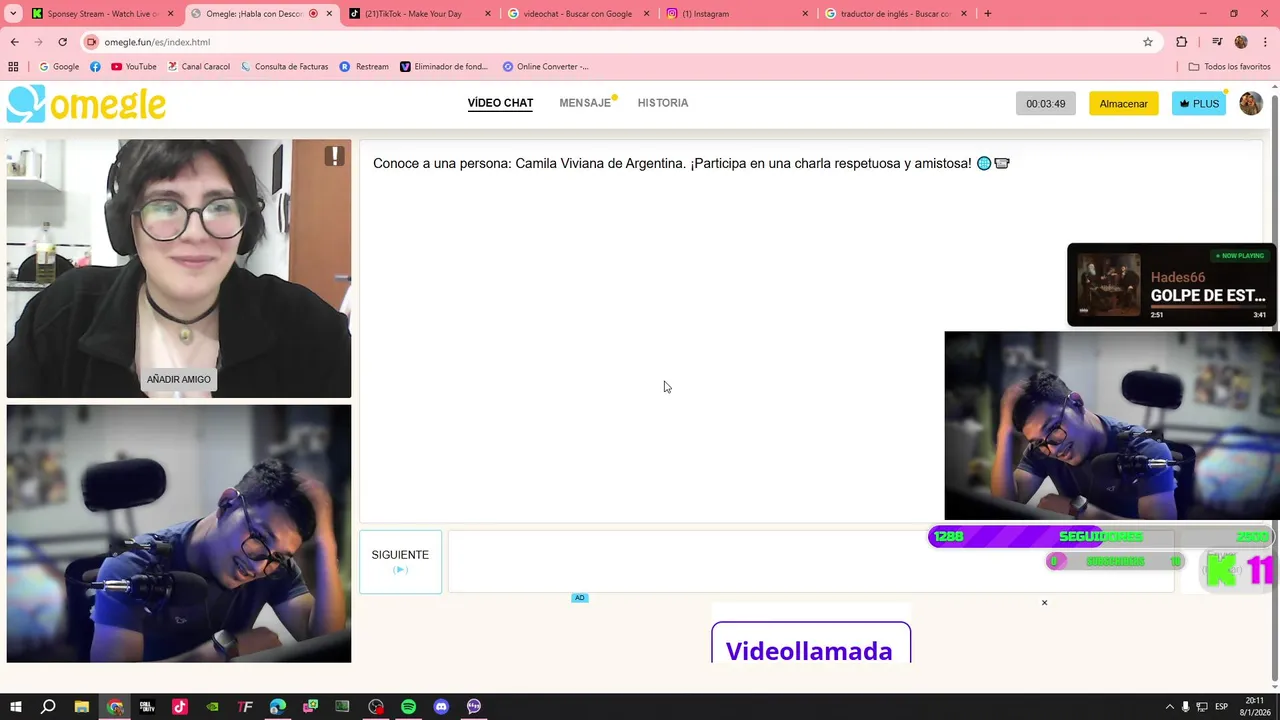The width and height of the screenshot is (1280, 720).
Task: Open Windows Start menu
Action: coord(15,707)
